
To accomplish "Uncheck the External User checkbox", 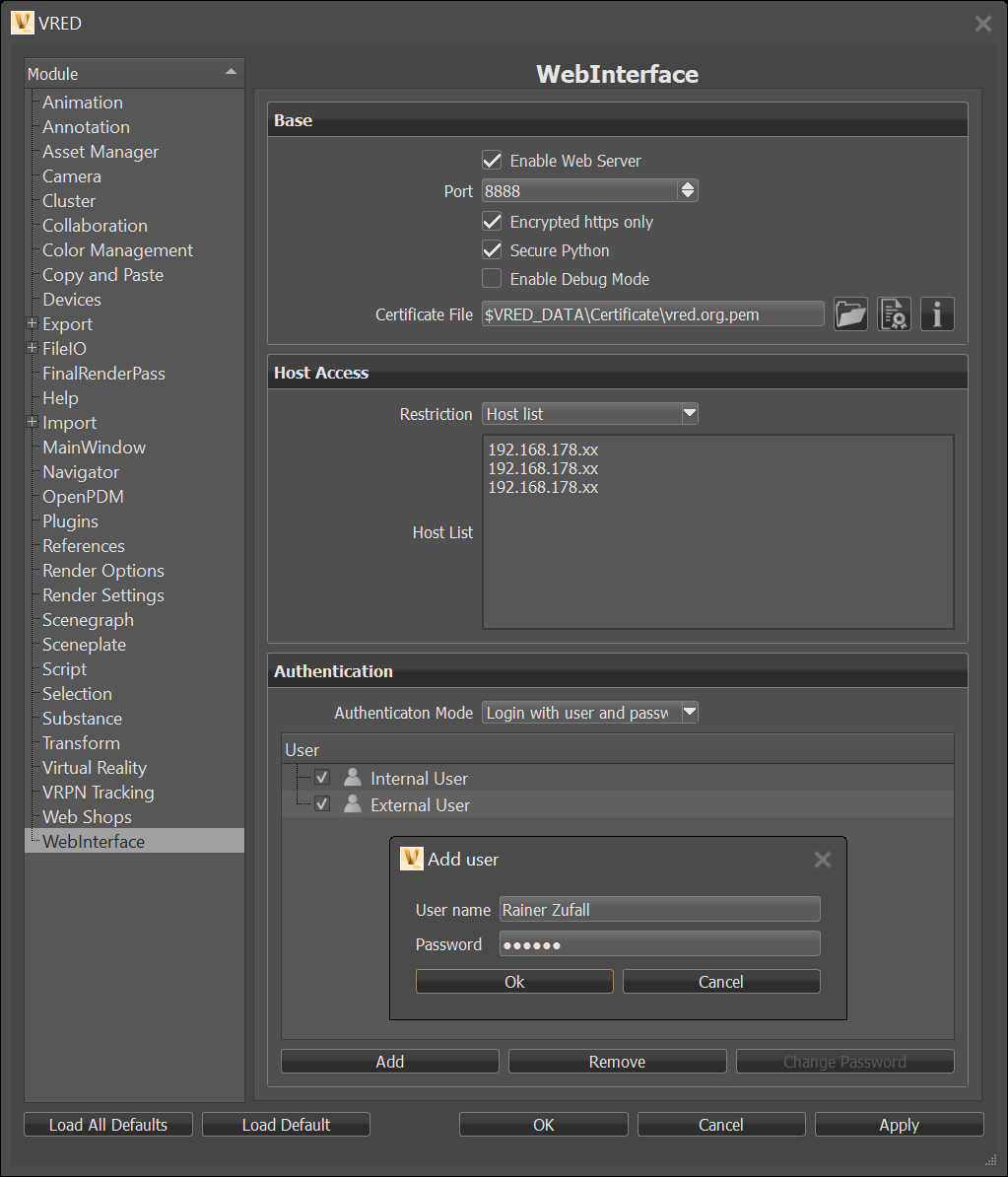I will pos(322,803).
